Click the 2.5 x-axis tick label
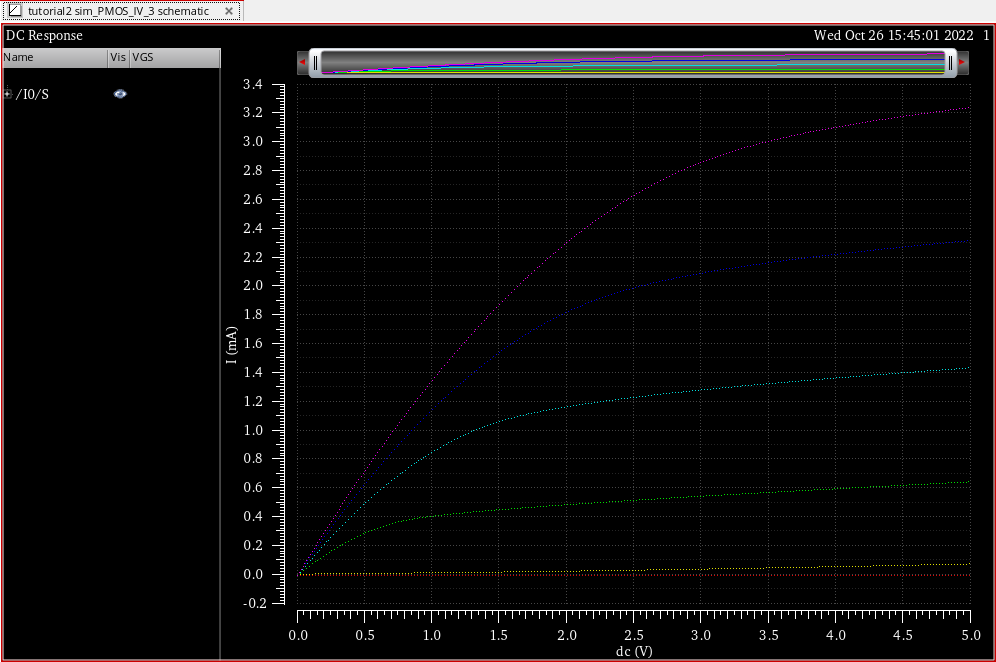This screenshot has height=662, width=996. (634, 635)
